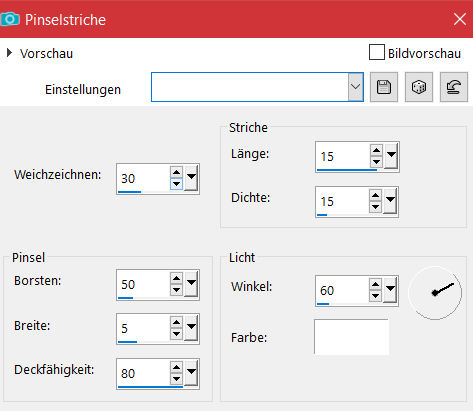Decrease Deckfähigkeit value with down arrow
This screenshot has width=473, height=411.
point(176,379)
